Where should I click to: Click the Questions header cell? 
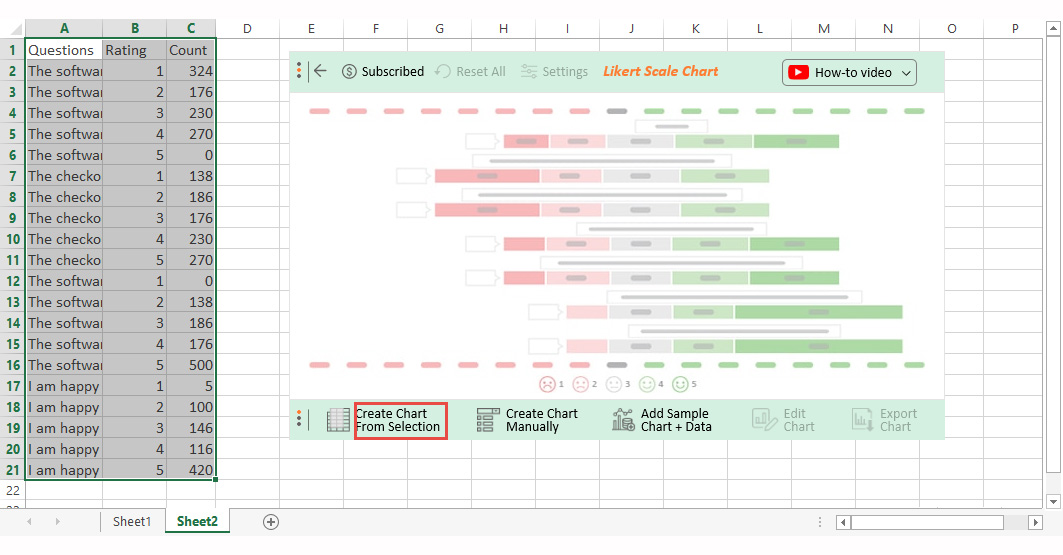click(x=64, y=50)
